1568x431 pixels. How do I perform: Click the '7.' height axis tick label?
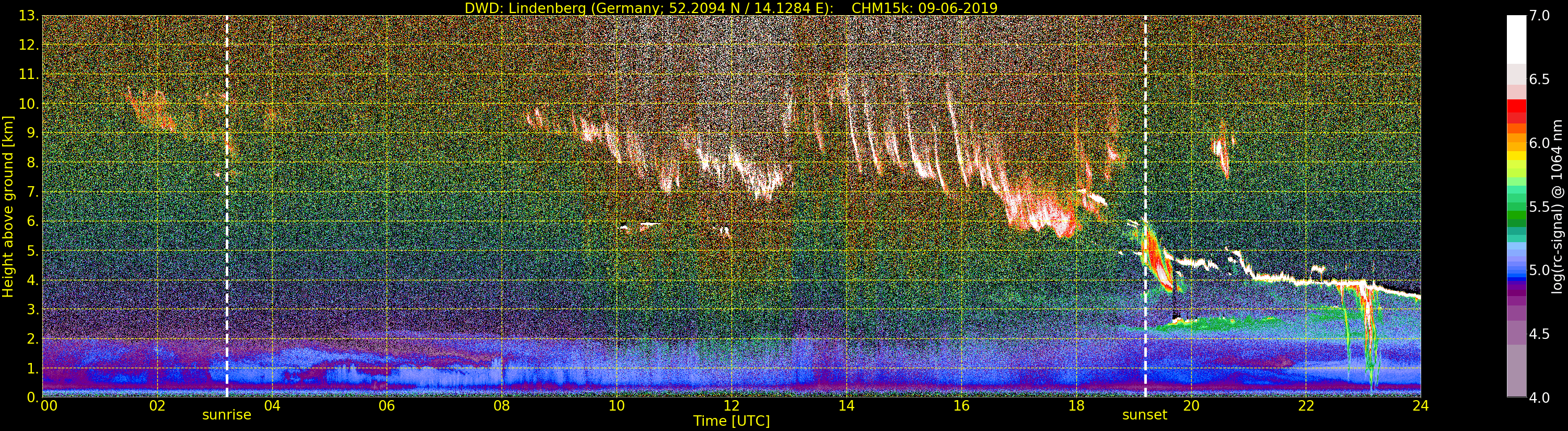[x=32, y=192]
